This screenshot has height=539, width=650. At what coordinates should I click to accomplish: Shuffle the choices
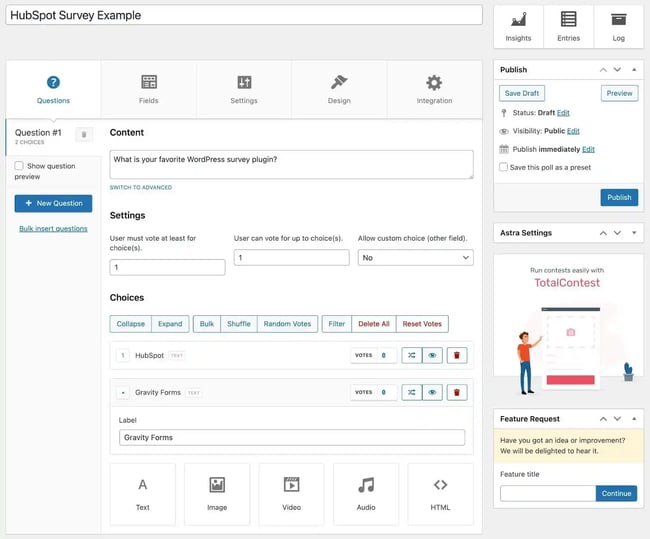[x=239, y=324]
